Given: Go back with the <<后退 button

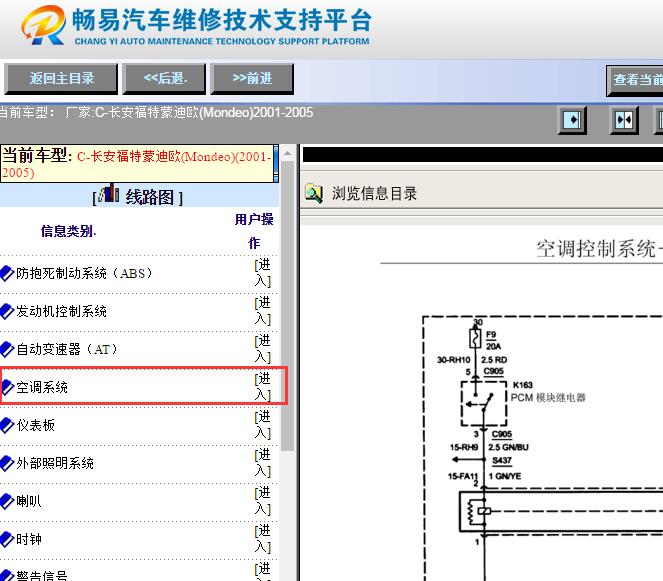Looking at the screenshot, I should point(164,79).
